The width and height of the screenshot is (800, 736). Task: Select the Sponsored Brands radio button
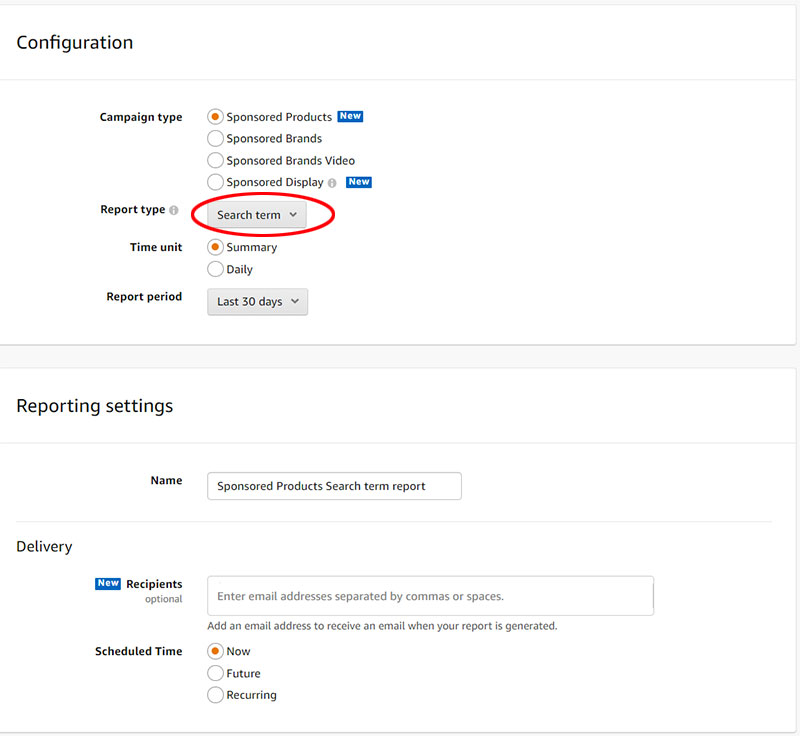pos(215,138)
